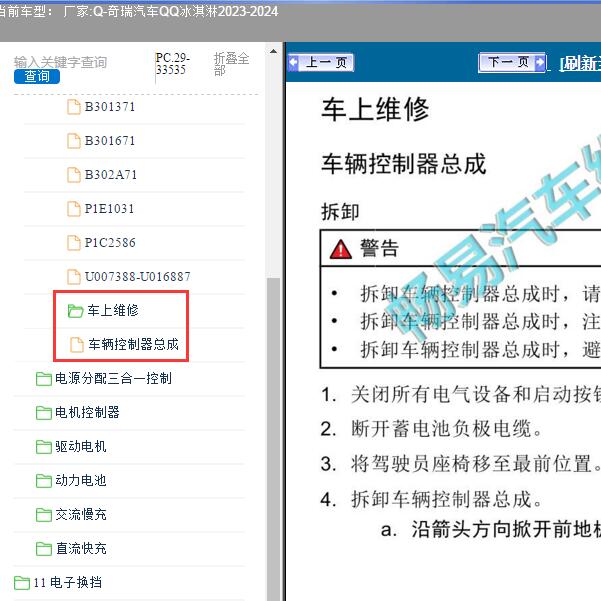
Task: Expand the 驱动电机 folder
Action: pyautogui.click(x=81, y=446)
